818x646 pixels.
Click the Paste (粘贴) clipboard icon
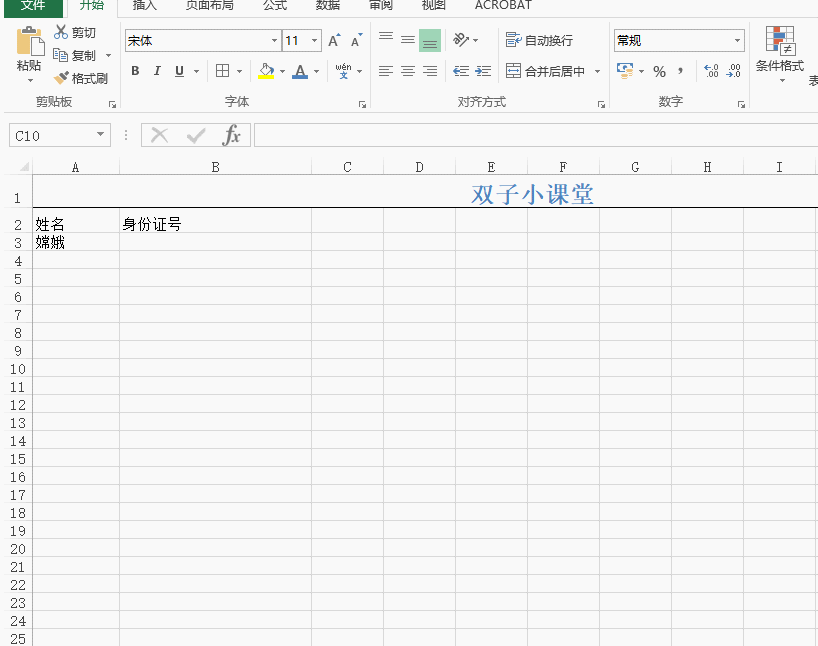coord(29,43)
